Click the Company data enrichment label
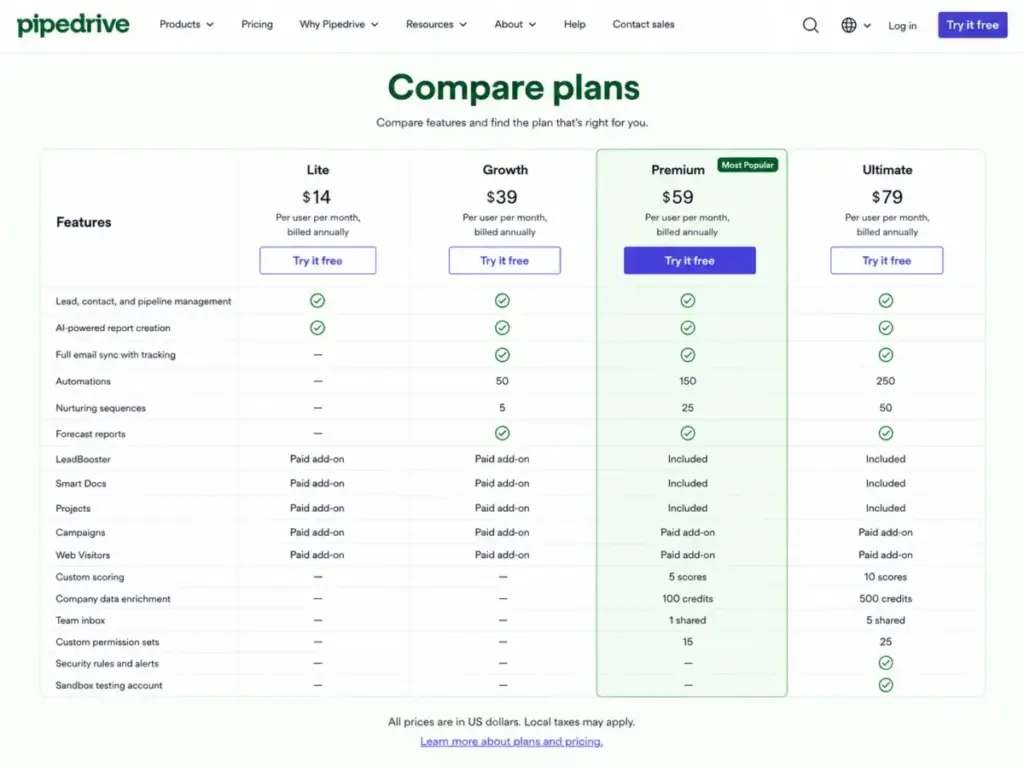The width and height of the screenshot is (1024, 768). (x=113, y=598)
